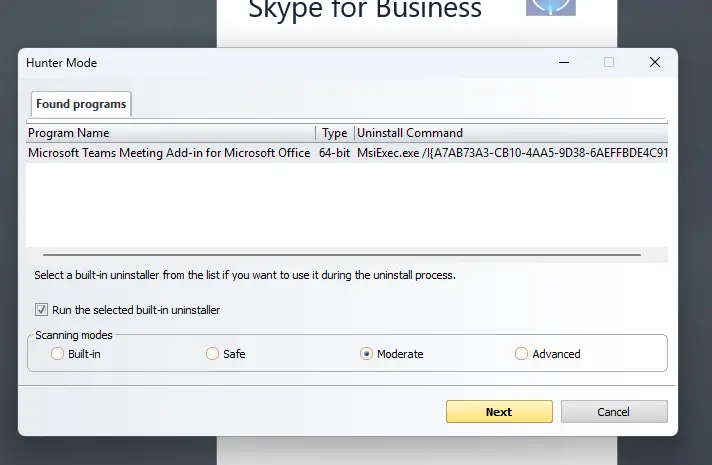Image resolution: width=712 pixels, height=465 pixels.
Task: Click the 64-bit type cell
Action: tap(334, 153)
